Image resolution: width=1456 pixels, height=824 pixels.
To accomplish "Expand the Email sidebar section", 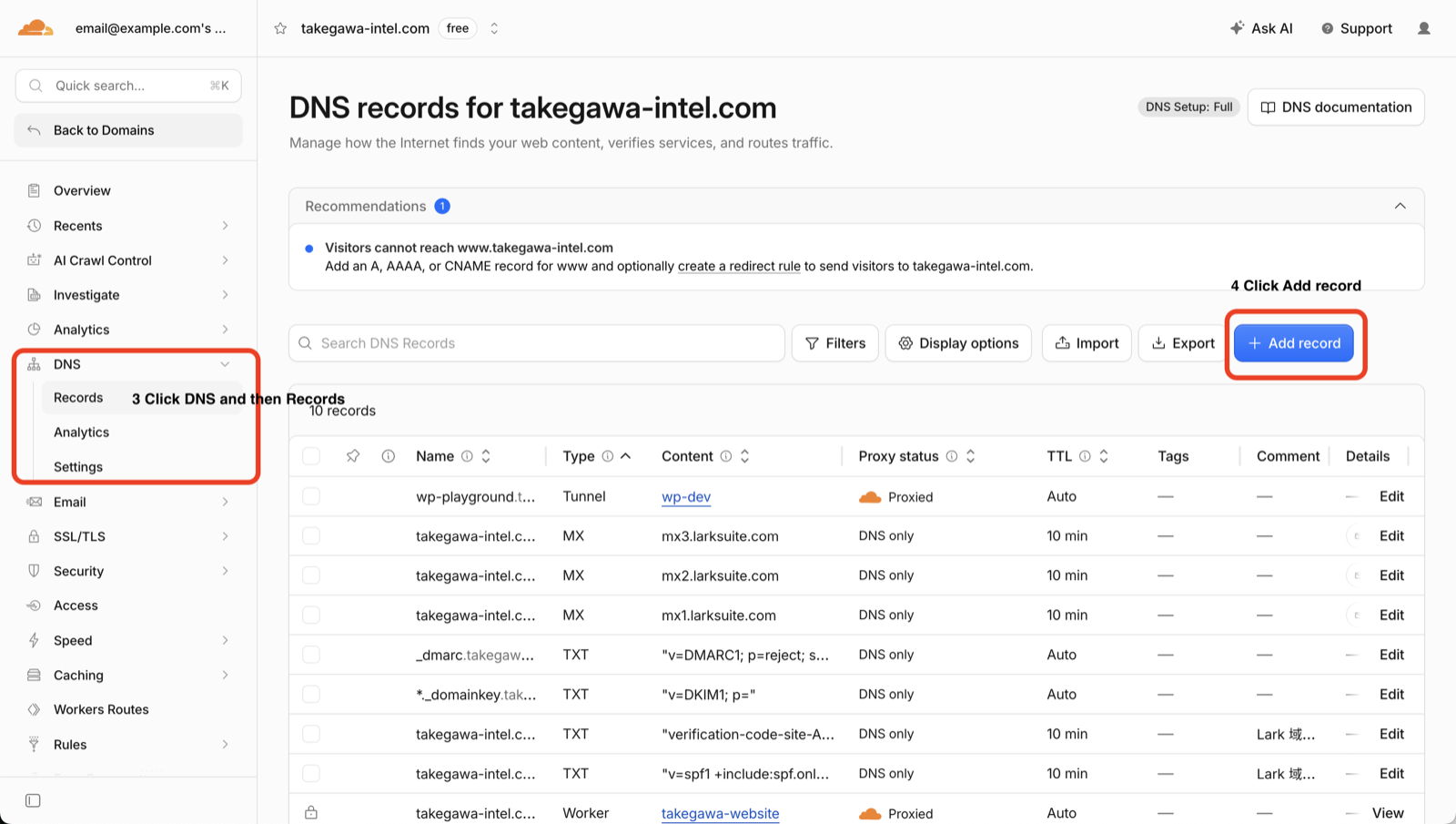I will pos(225,502).
